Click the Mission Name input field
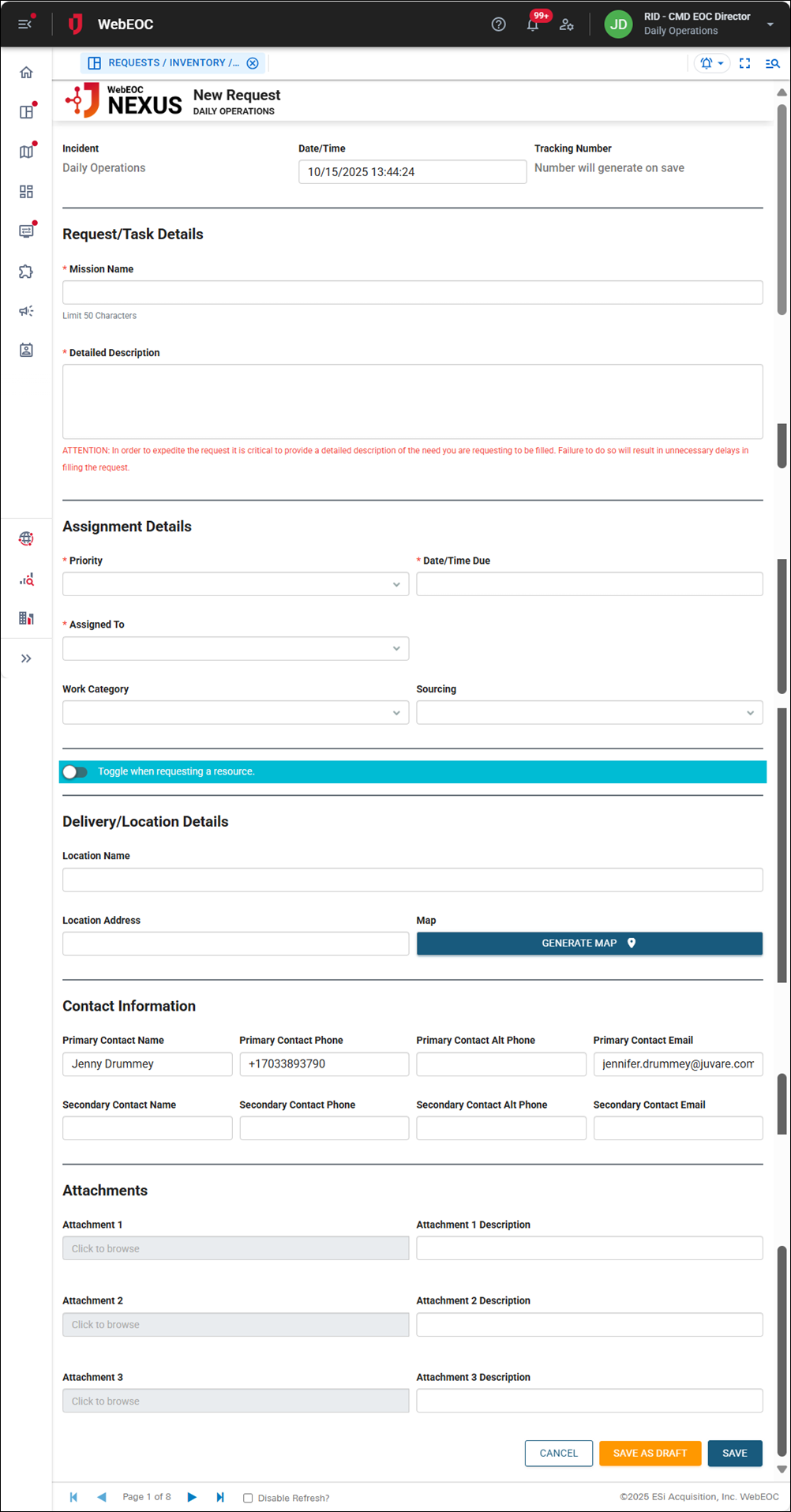 coord(412,293)
